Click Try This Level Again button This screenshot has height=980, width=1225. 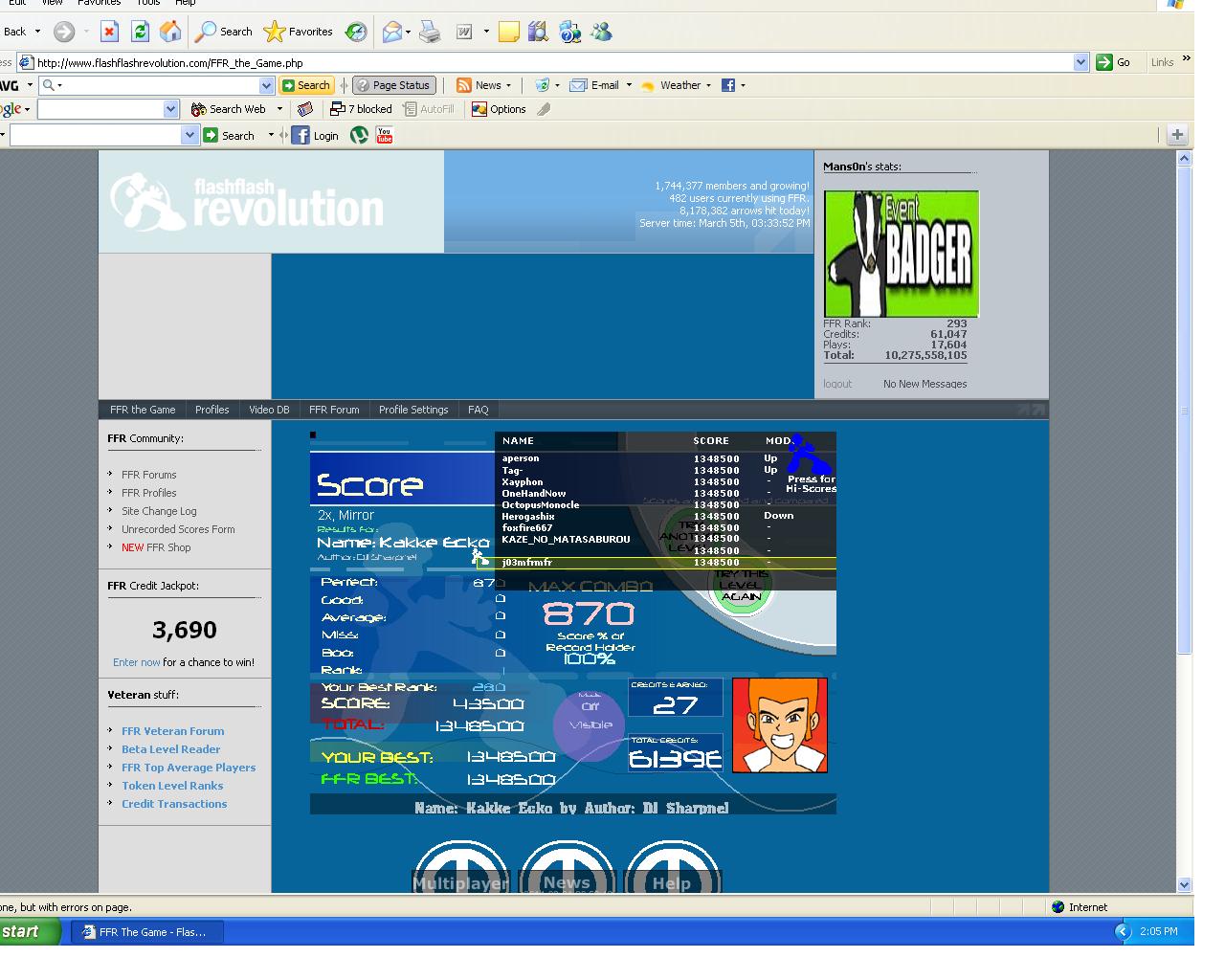pos(741,586)
